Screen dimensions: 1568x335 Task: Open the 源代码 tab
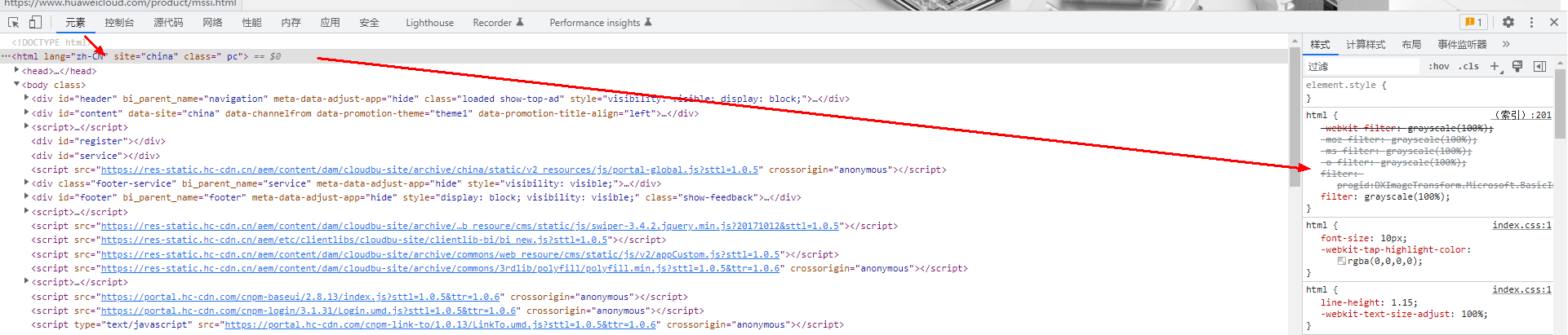coord(168,23)
